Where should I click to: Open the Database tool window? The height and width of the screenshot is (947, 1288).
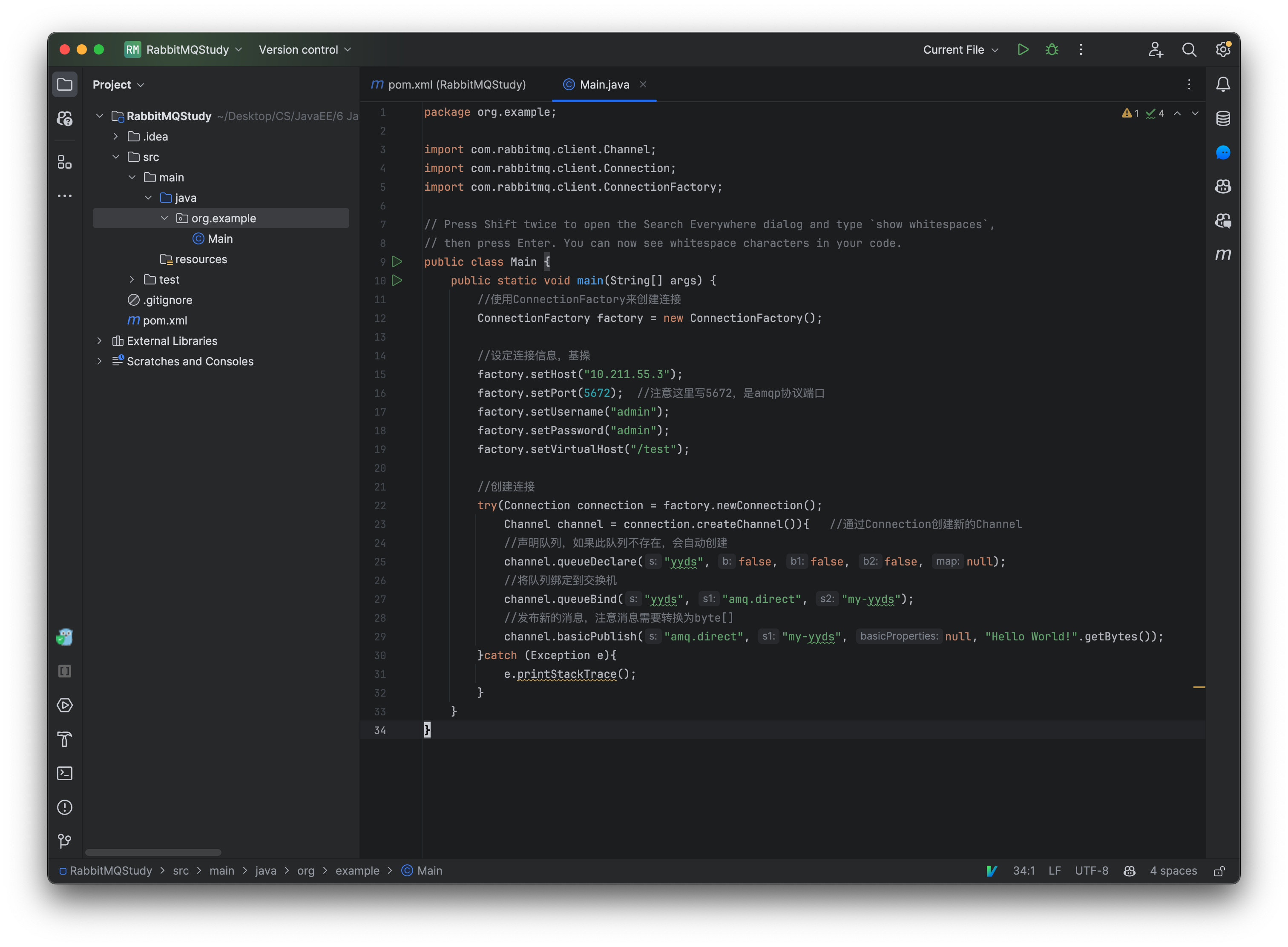pyautogui.click(x=1223, y=119)
